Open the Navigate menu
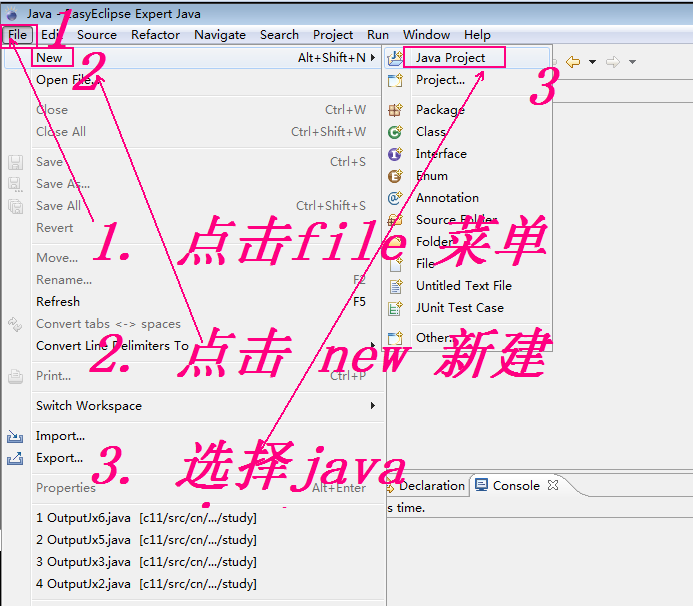 pyautogui.click(x=220, y=35)
